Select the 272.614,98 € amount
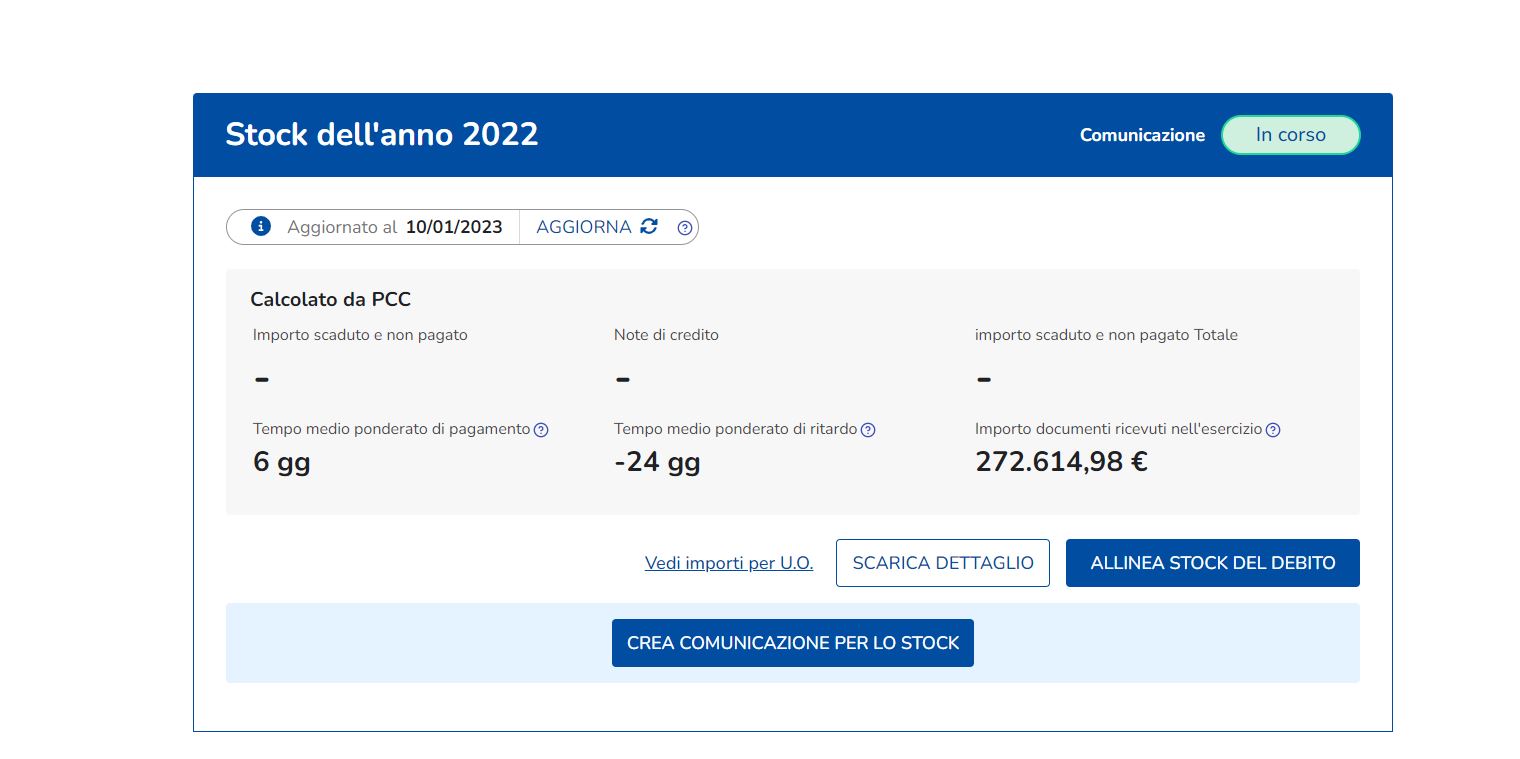This screenshot has width=1520, height=759. [x=1060, y=462]
